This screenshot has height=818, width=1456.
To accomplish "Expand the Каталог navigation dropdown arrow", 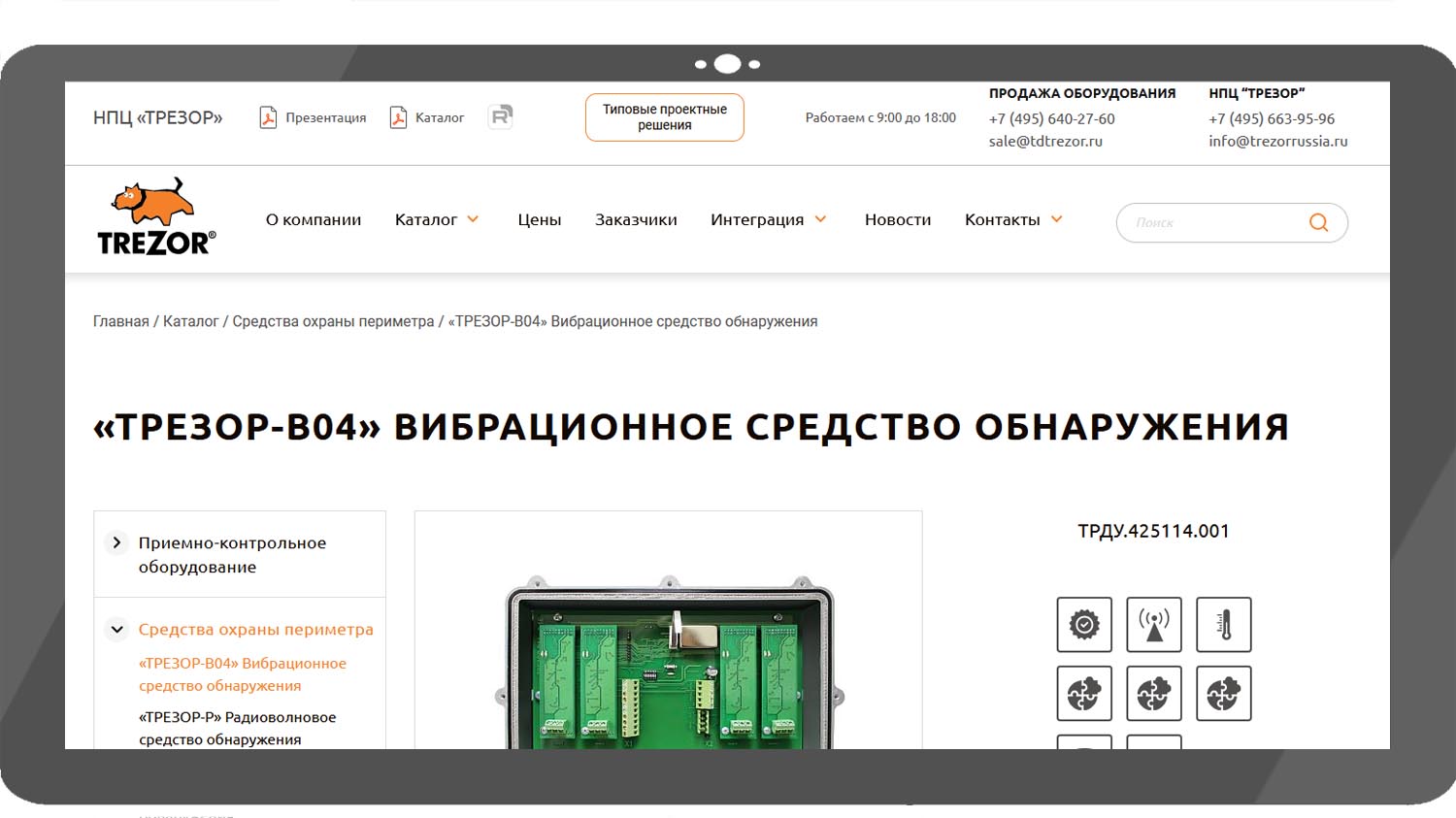I will pyautogui.click(x=473, y=219).
